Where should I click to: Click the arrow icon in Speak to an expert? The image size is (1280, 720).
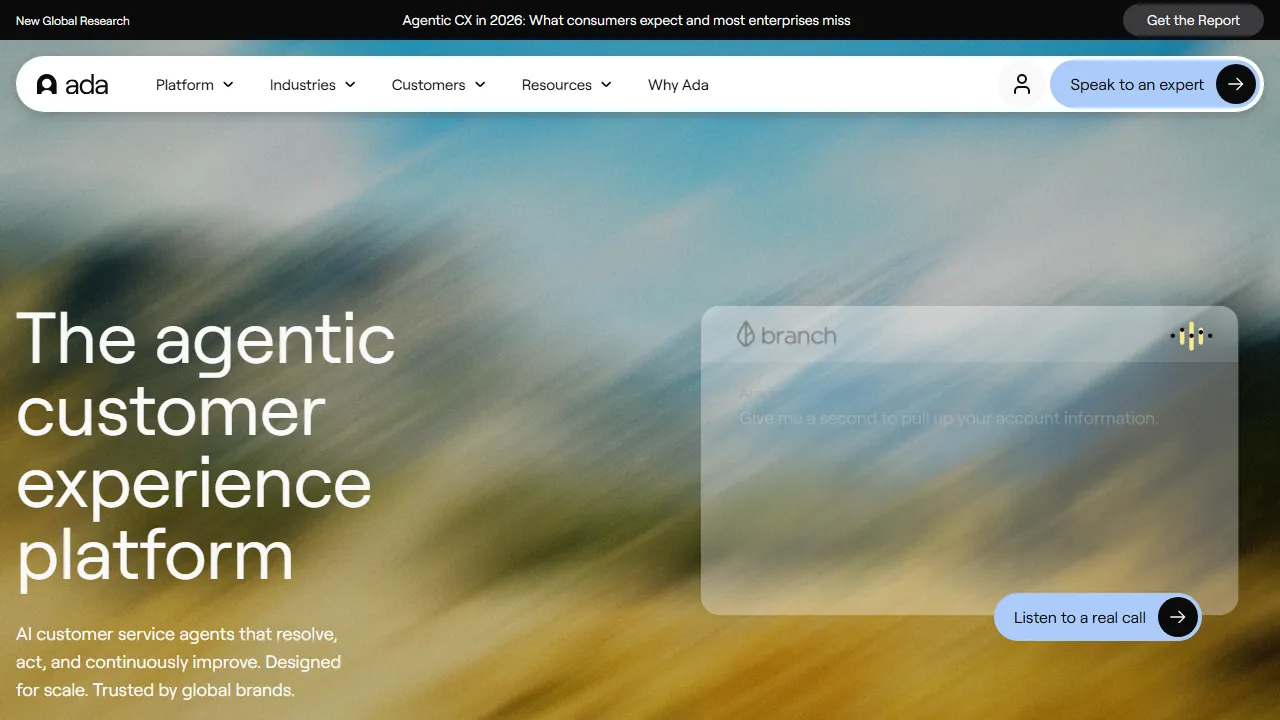pyautogui.click(x=1236, y=84)
